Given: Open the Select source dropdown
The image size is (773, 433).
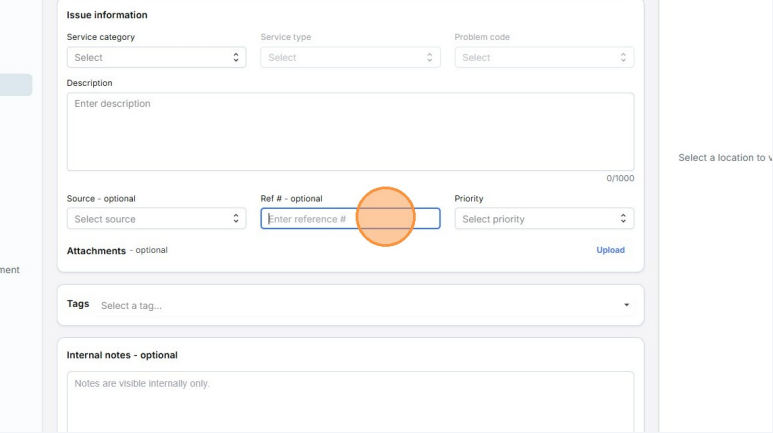Looking at the screenshot, I should click(156, 219).
